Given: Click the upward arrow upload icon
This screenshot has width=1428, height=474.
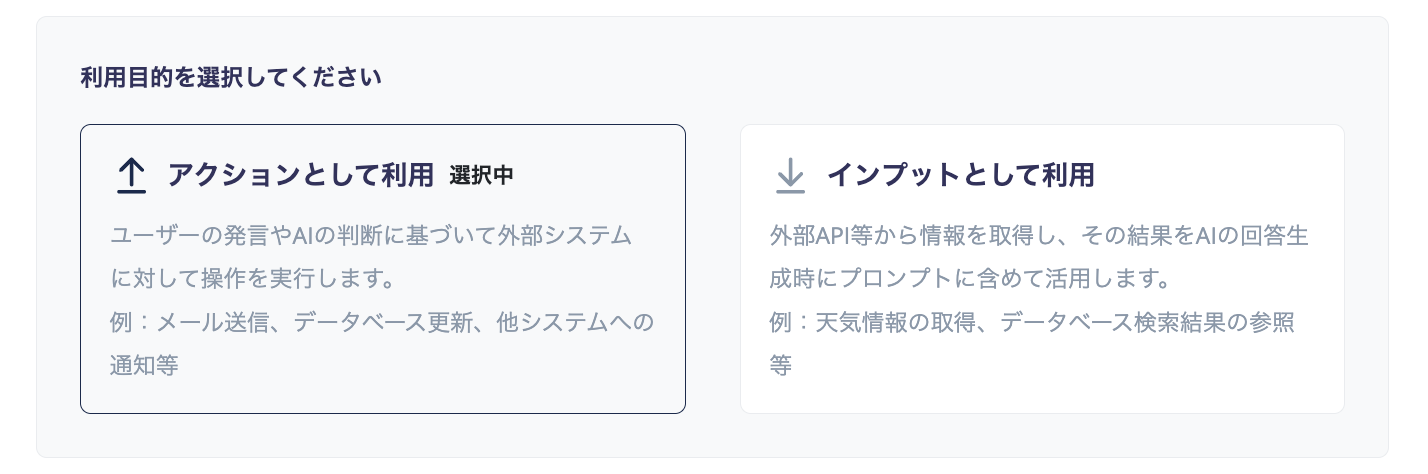Looking at the screenshot, I should pyautogui.click(x=131, y=176).
